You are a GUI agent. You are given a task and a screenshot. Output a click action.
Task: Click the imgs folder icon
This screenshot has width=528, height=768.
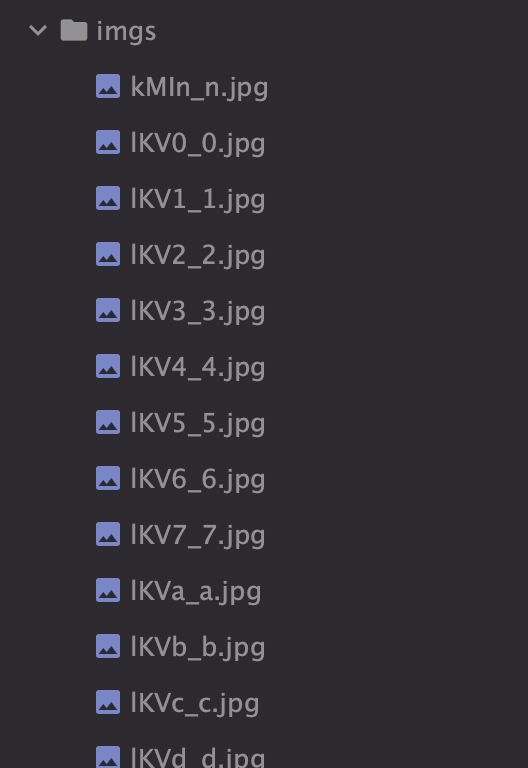pos(74,30)
